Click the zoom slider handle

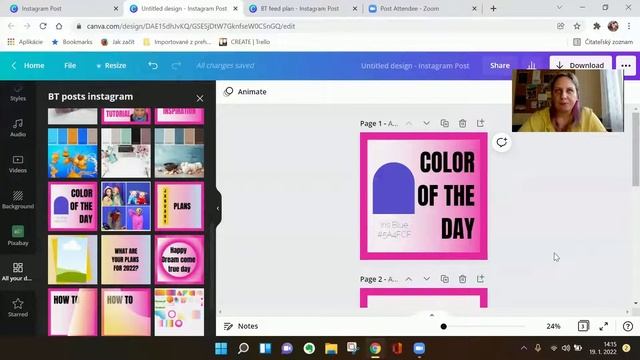coord(444,326)
